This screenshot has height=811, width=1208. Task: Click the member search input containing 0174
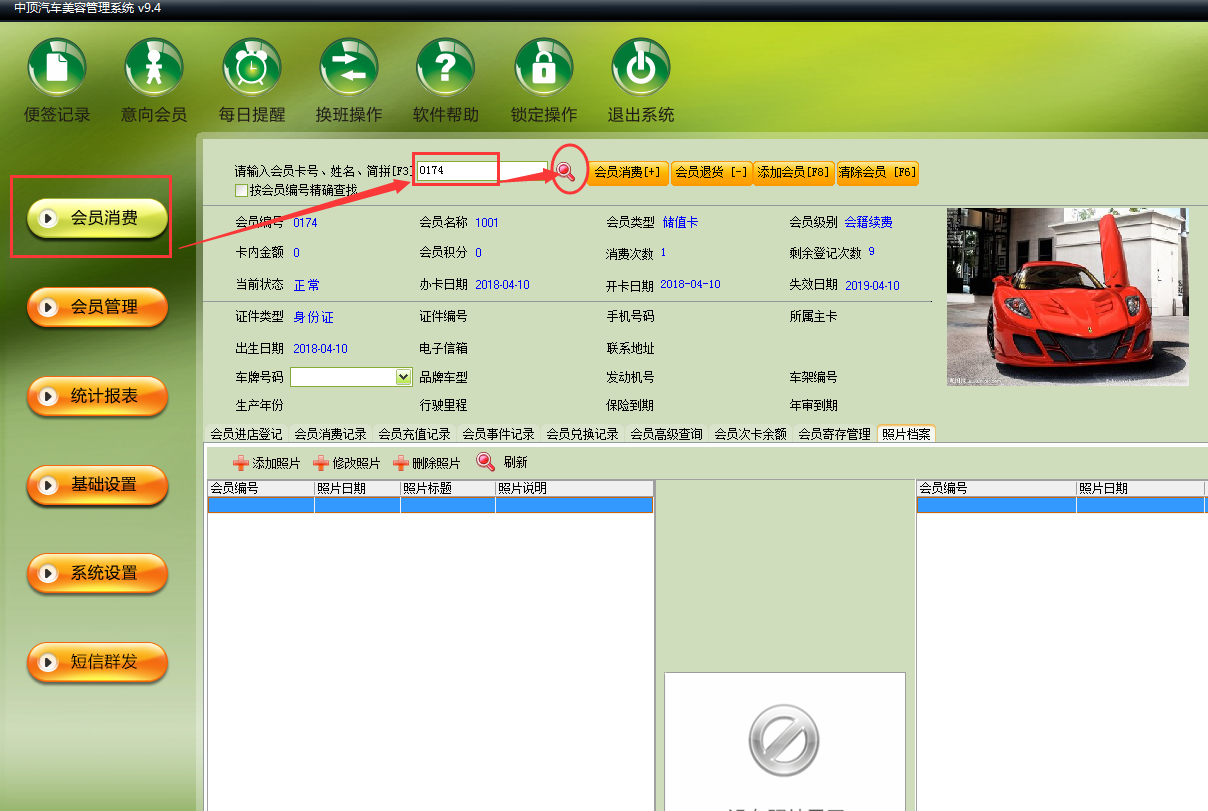[x=482, y=171]
